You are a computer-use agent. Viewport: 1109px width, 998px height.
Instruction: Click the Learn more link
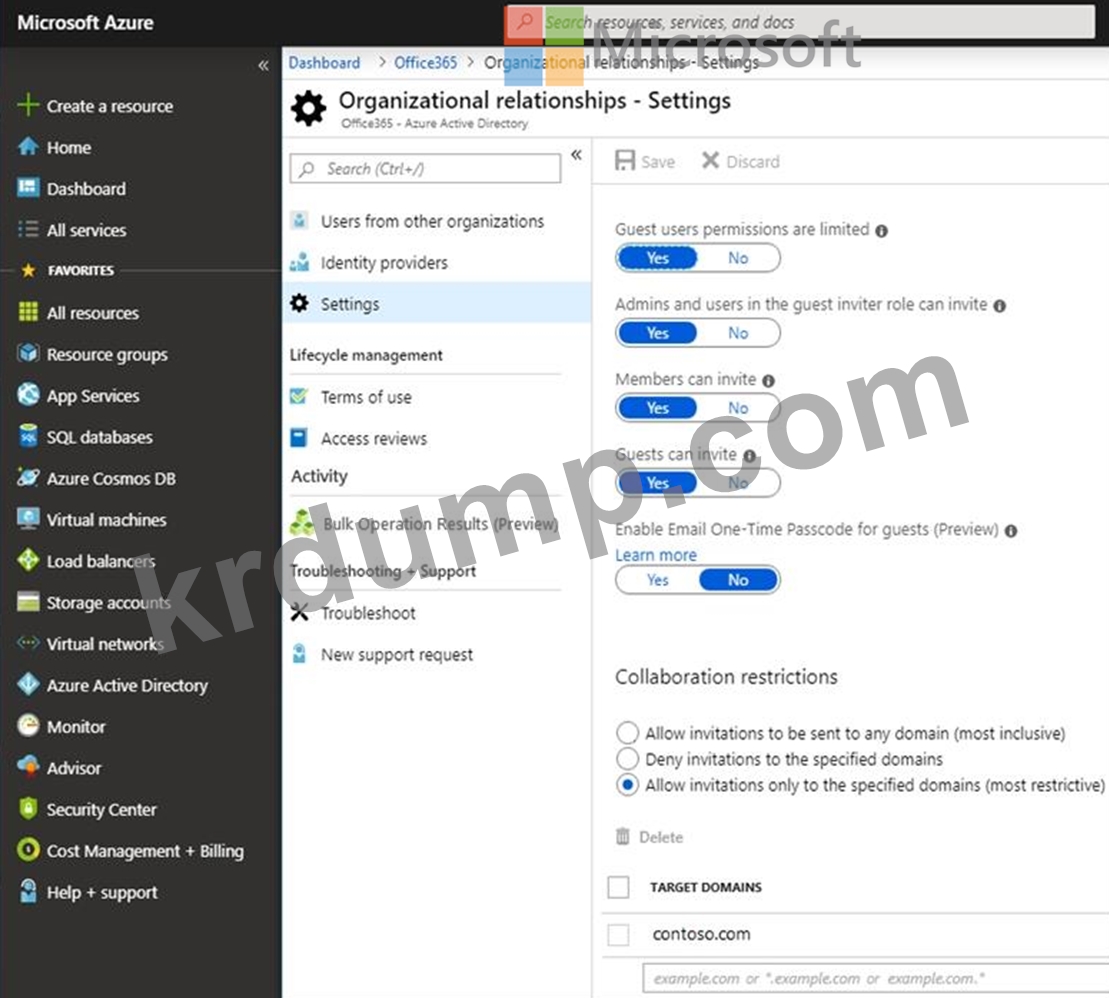(656, 555)
